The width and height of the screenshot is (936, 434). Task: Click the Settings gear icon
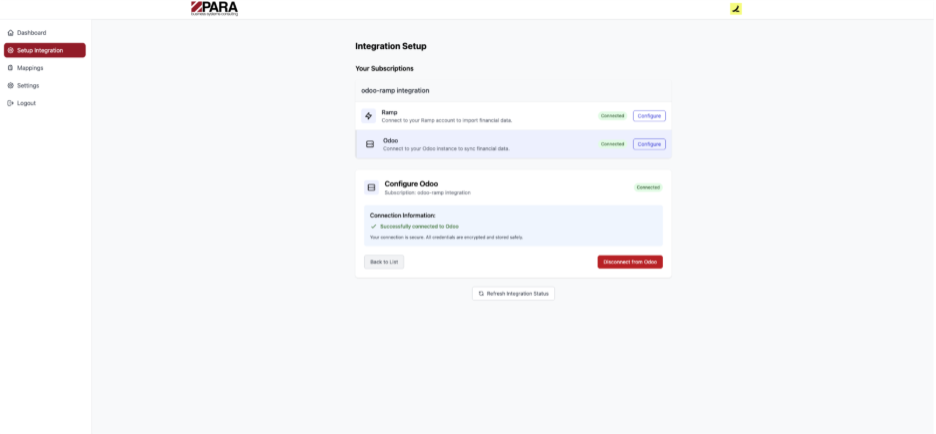coord(11,85)
